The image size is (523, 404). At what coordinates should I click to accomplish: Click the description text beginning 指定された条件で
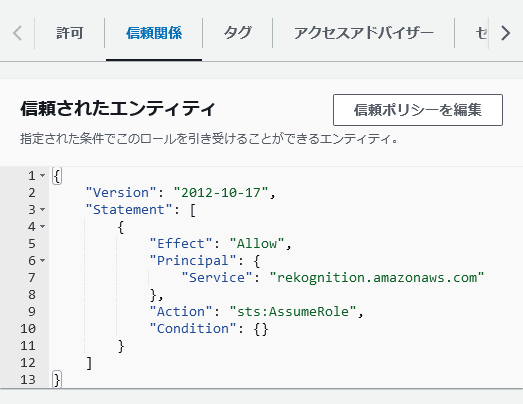coord(209,138)
